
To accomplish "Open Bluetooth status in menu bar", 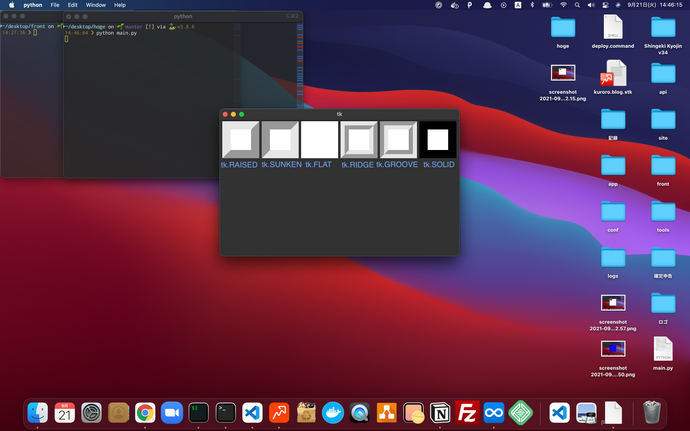I will pos(532,5).
